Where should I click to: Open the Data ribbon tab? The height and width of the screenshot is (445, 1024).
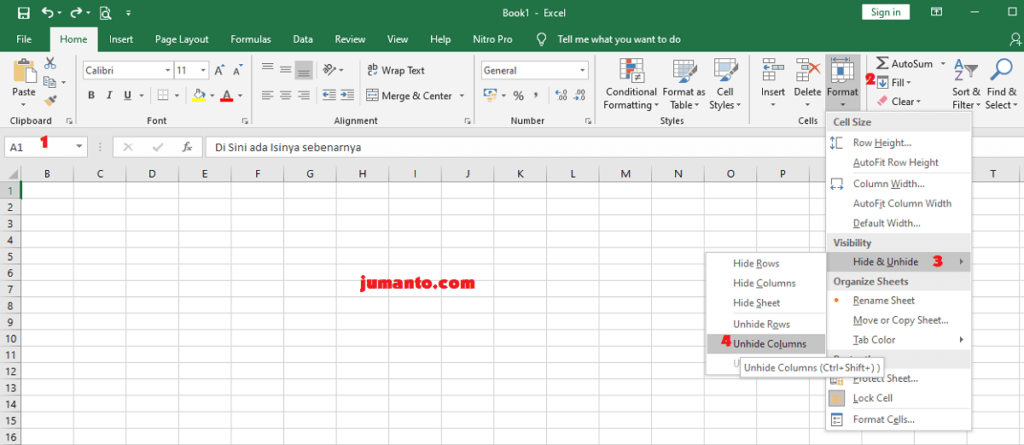(x=302, y=39)
